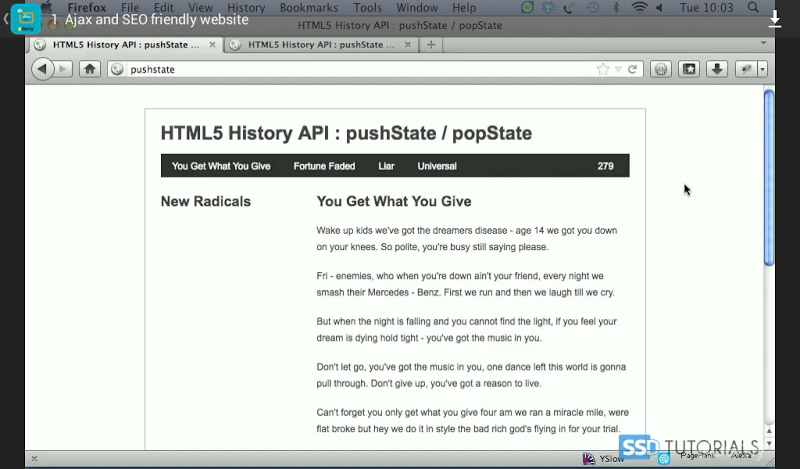This screenshot has width=800, height=469.
Task: Open You Get What You Give nav link
Action: coord(221,166)
